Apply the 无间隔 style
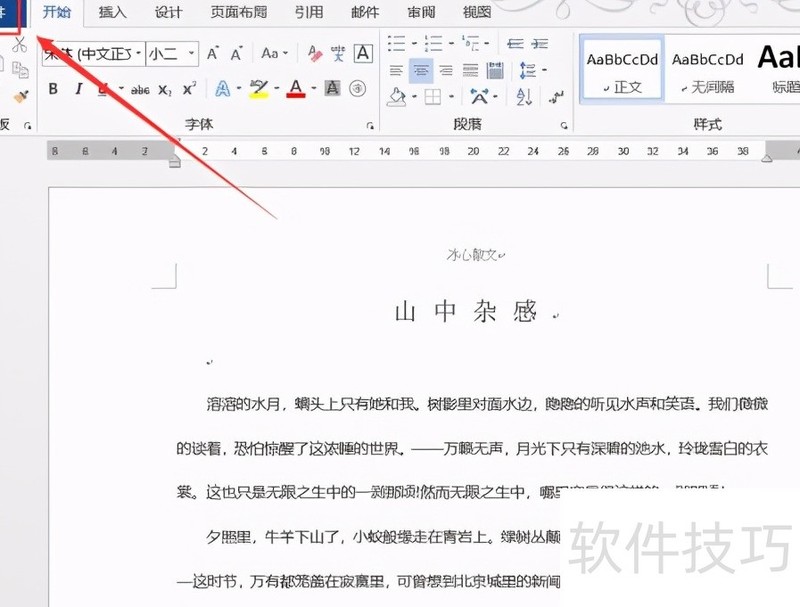The image size is (800, 607). click(707, 69)
